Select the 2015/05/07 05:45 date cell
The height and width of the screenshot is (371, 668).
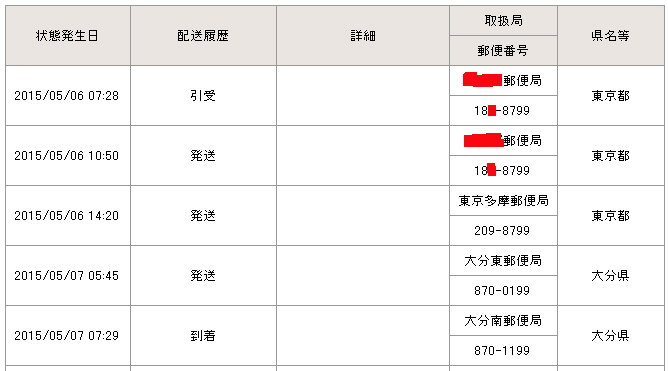coord(68,276)
